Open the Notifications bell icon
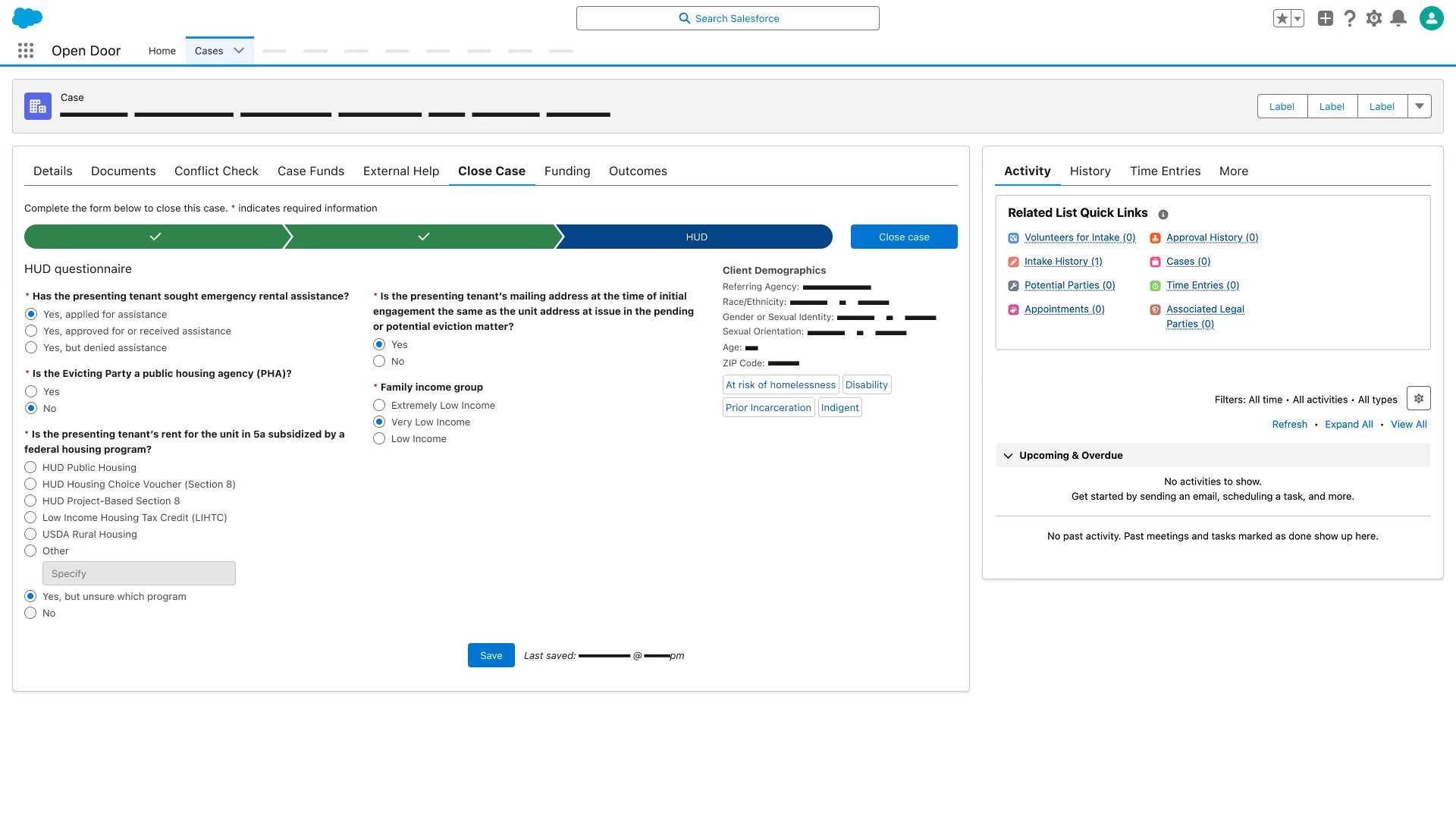 pos(1398,18)
